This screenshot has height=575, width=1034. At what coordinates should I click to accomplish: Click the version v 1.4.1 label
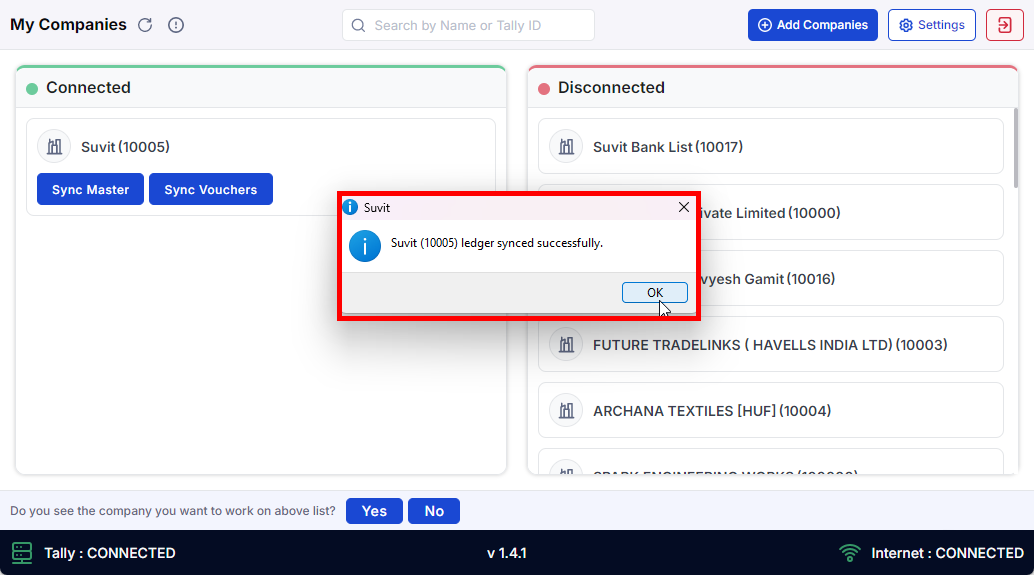(506, 553)
